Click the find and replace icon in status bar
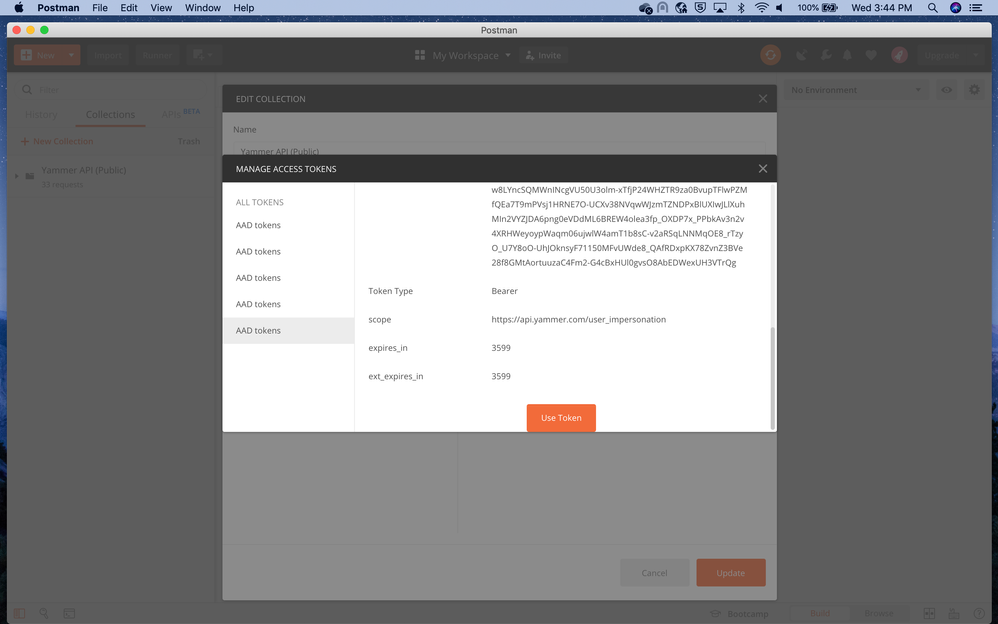This screenshot has width=998, height=624. coord(44,613)
